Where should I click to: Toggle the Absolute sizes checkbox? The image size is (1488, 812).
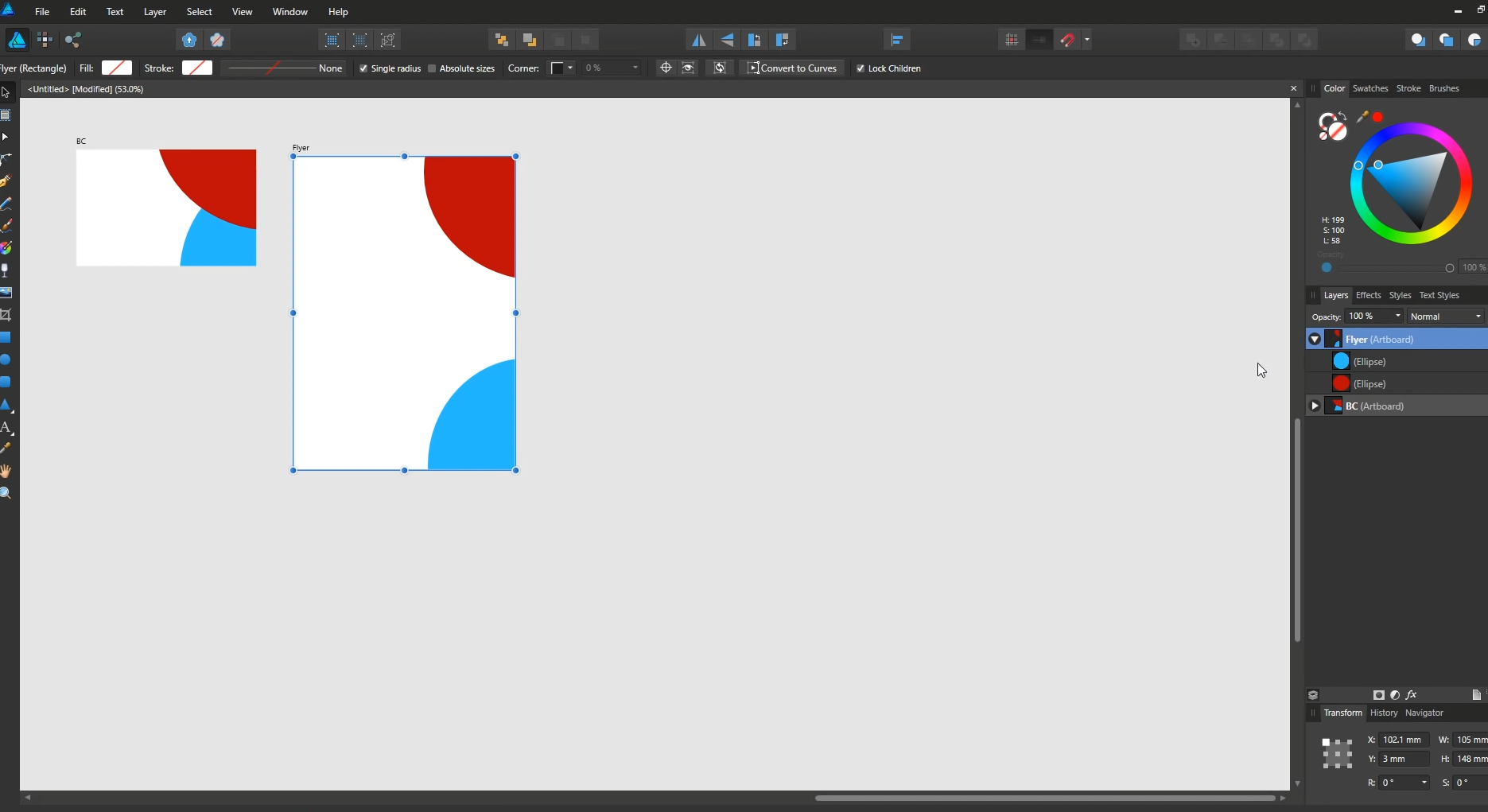[x=431, y=68]
